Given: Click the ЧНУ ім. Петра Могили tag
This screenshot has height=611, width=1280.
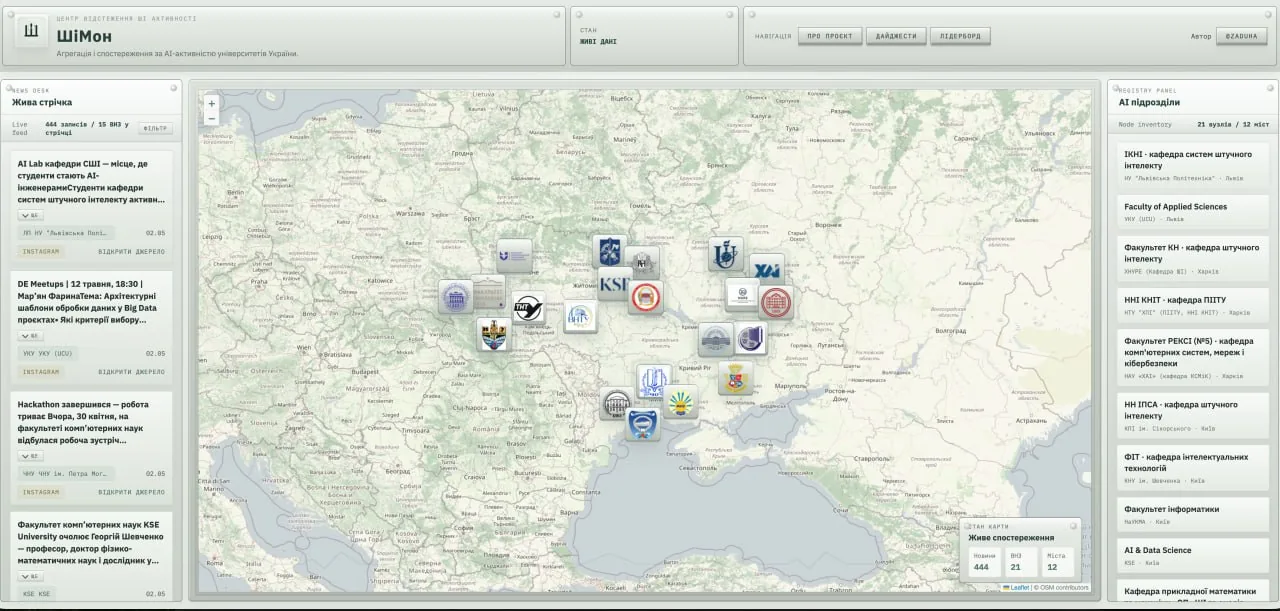Looking at the screenshot, I should click(x=66, y=474).
